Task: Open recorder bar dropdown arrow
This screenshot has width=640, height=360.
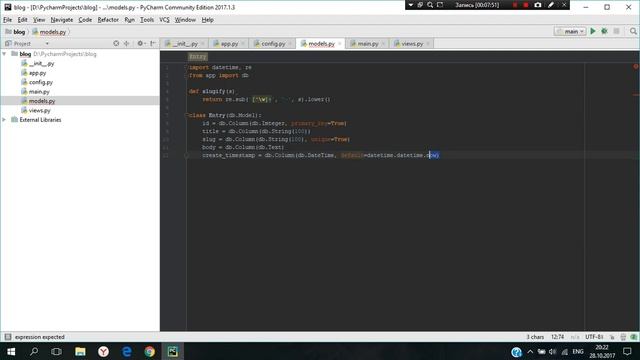Action: [411, 5]
